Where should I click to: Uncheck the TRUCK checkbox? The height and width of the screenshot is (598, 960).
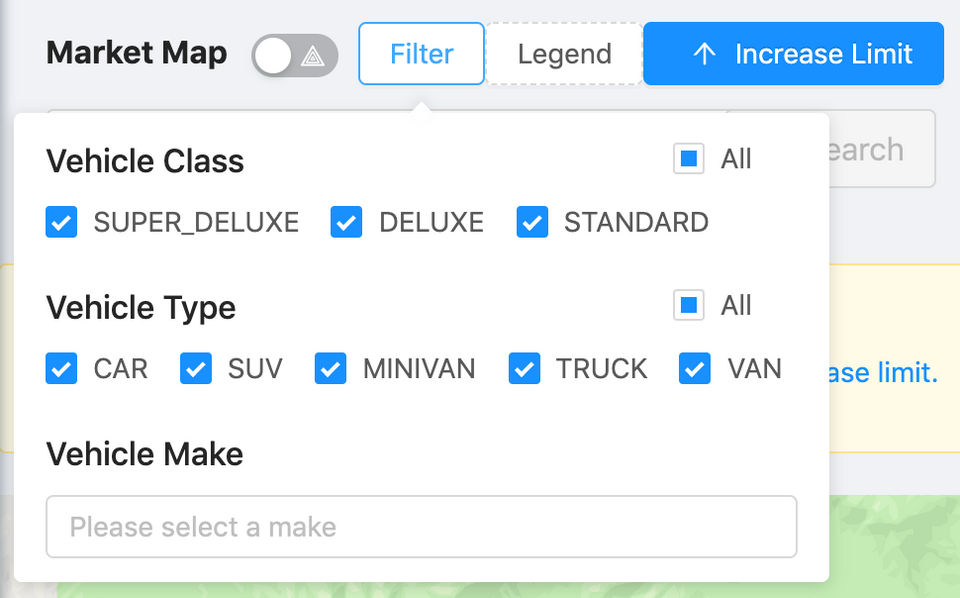click(x=524, y=369)
